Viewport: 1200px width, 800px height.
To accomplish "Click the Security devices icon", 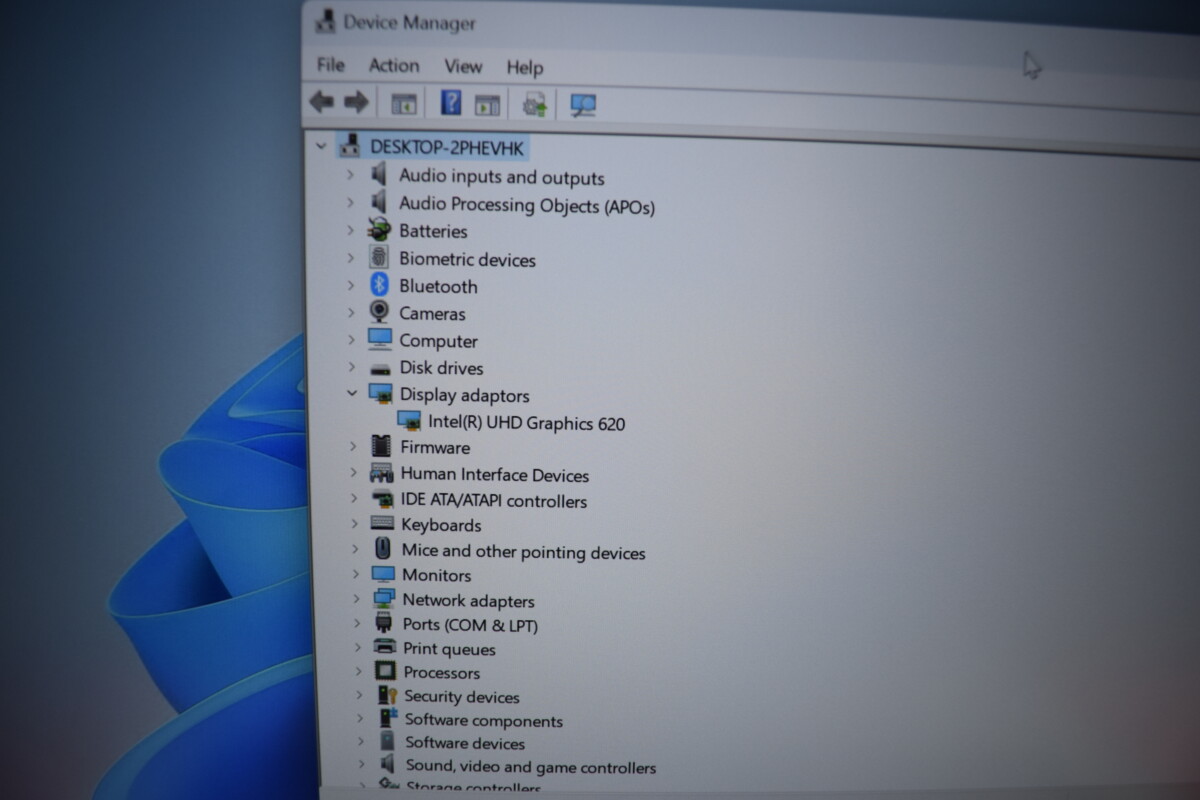I will (387, 695).
